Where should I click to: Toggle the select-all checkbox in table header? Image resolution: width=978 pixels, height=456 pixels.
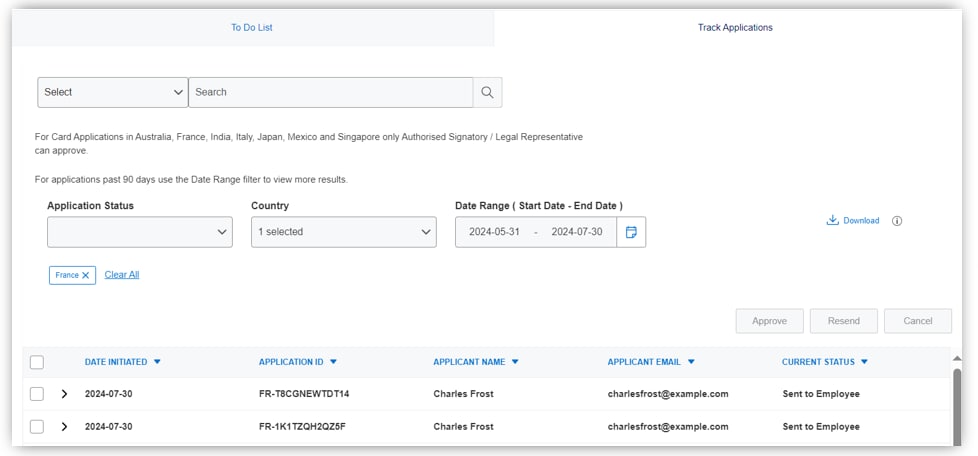[x=37, y=362]
